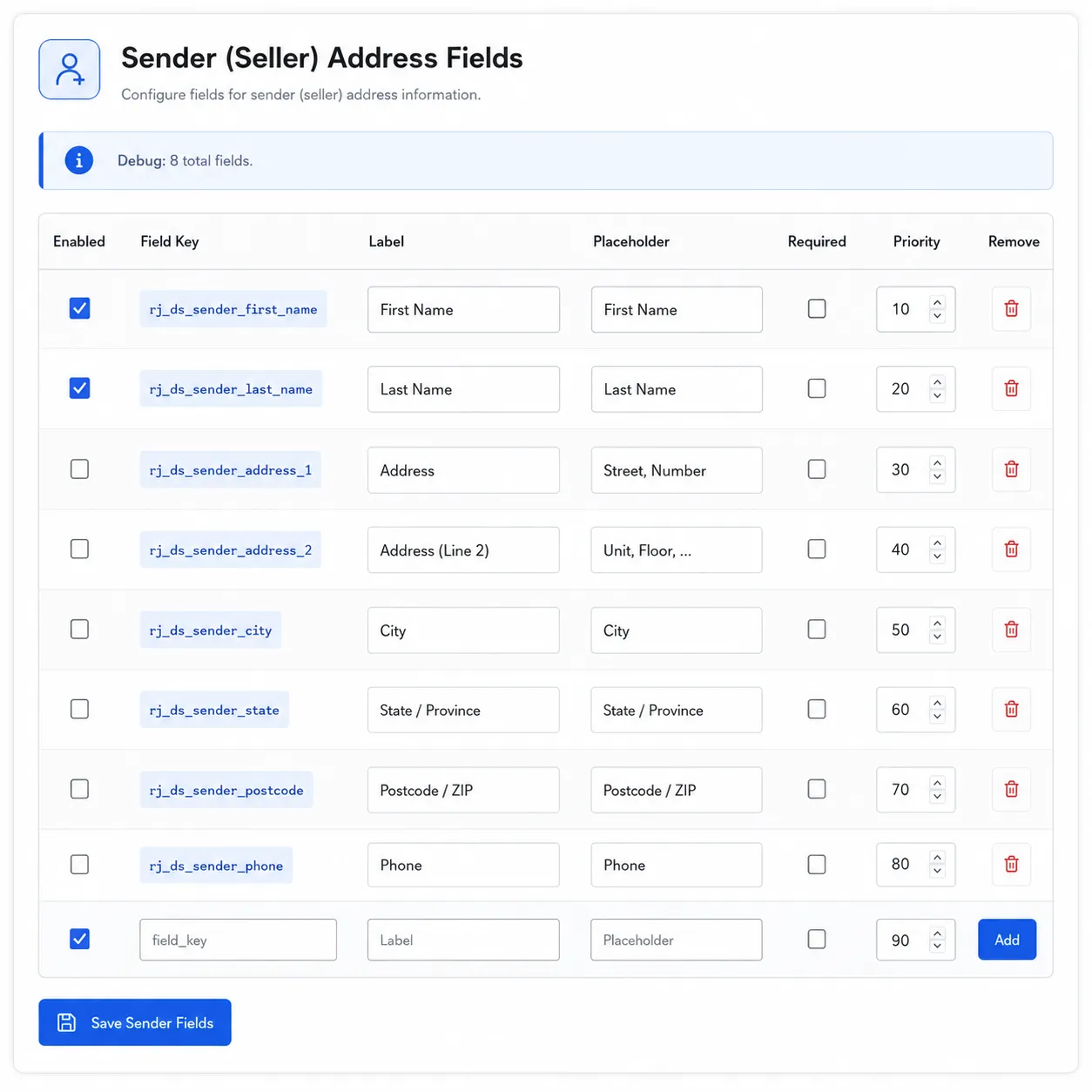Click the Priority column header
The height and width of the screenshot is (1092, 1092).
coord(916,241)
